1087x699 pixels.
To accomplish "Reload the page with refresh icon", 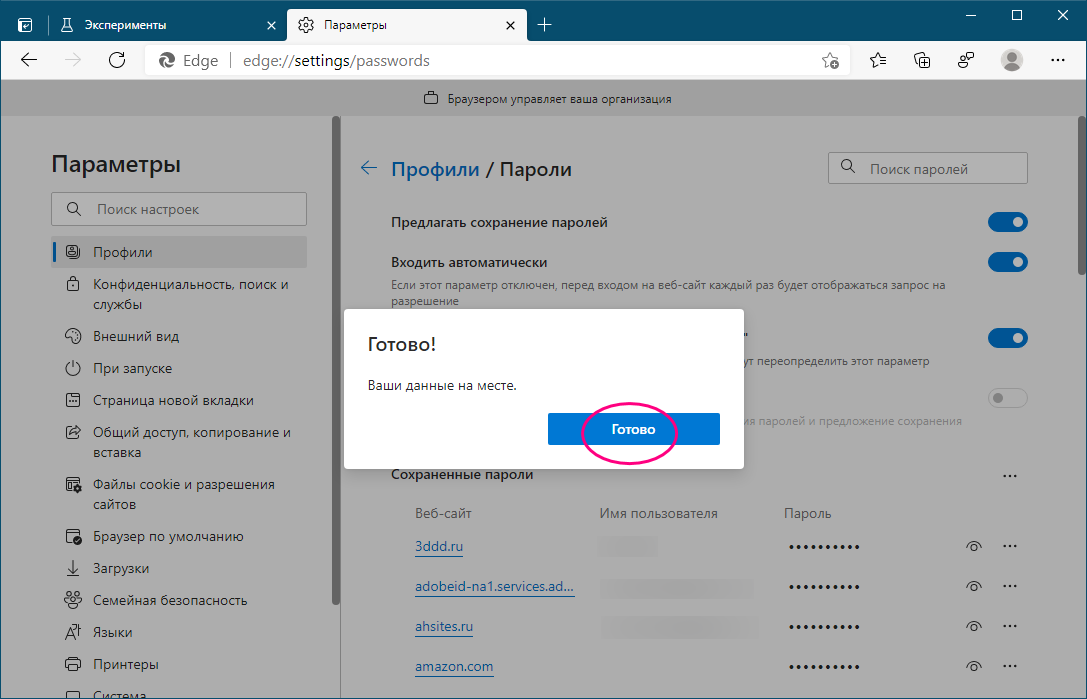I will 117,60.
